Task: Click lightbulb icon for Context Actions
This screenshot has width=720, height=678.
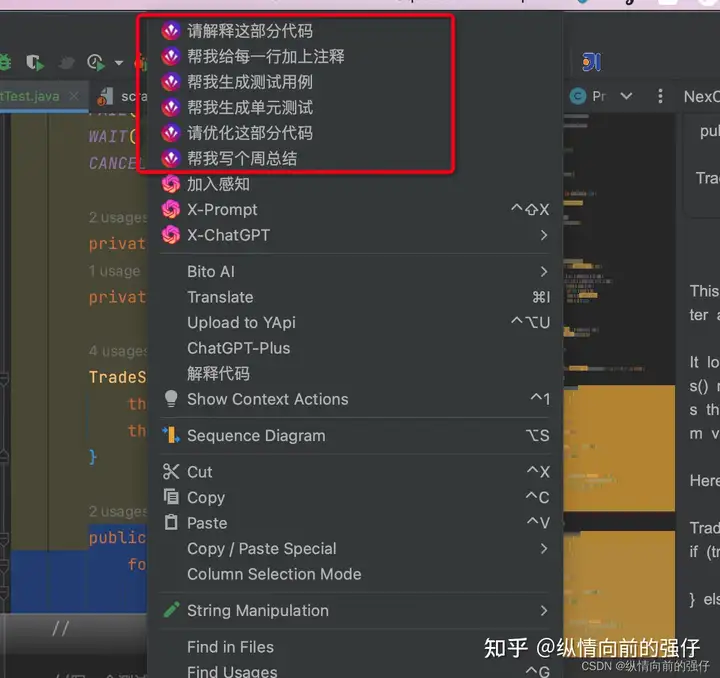Action: tap(171, 398)
